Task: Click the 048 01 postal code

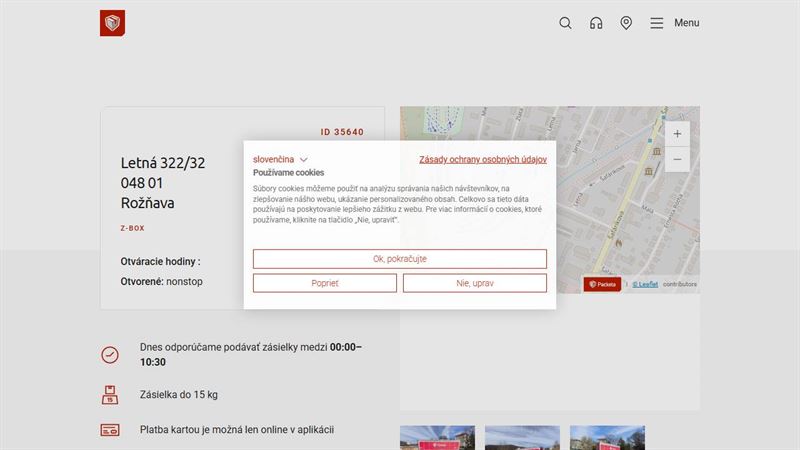Action: [142, 183]
